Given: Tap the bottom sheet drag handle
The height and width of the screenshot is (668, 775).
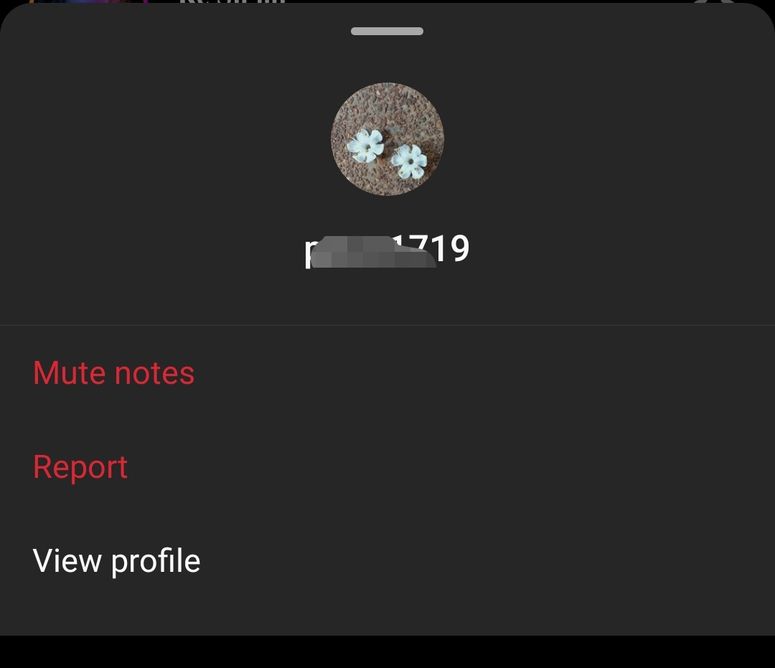Looking at the screenshot, I should pos(387,31).
